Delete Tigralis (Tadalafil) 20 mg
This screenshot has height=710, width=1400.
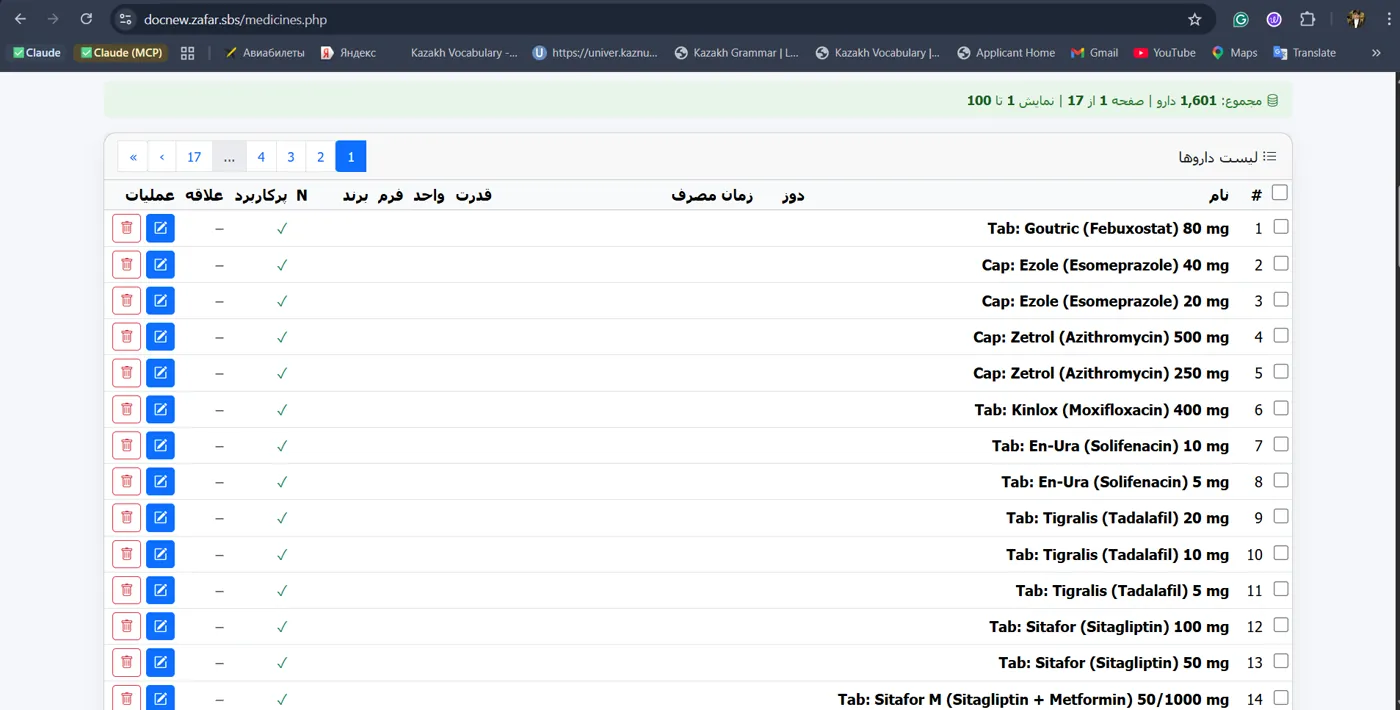[126, 517]
